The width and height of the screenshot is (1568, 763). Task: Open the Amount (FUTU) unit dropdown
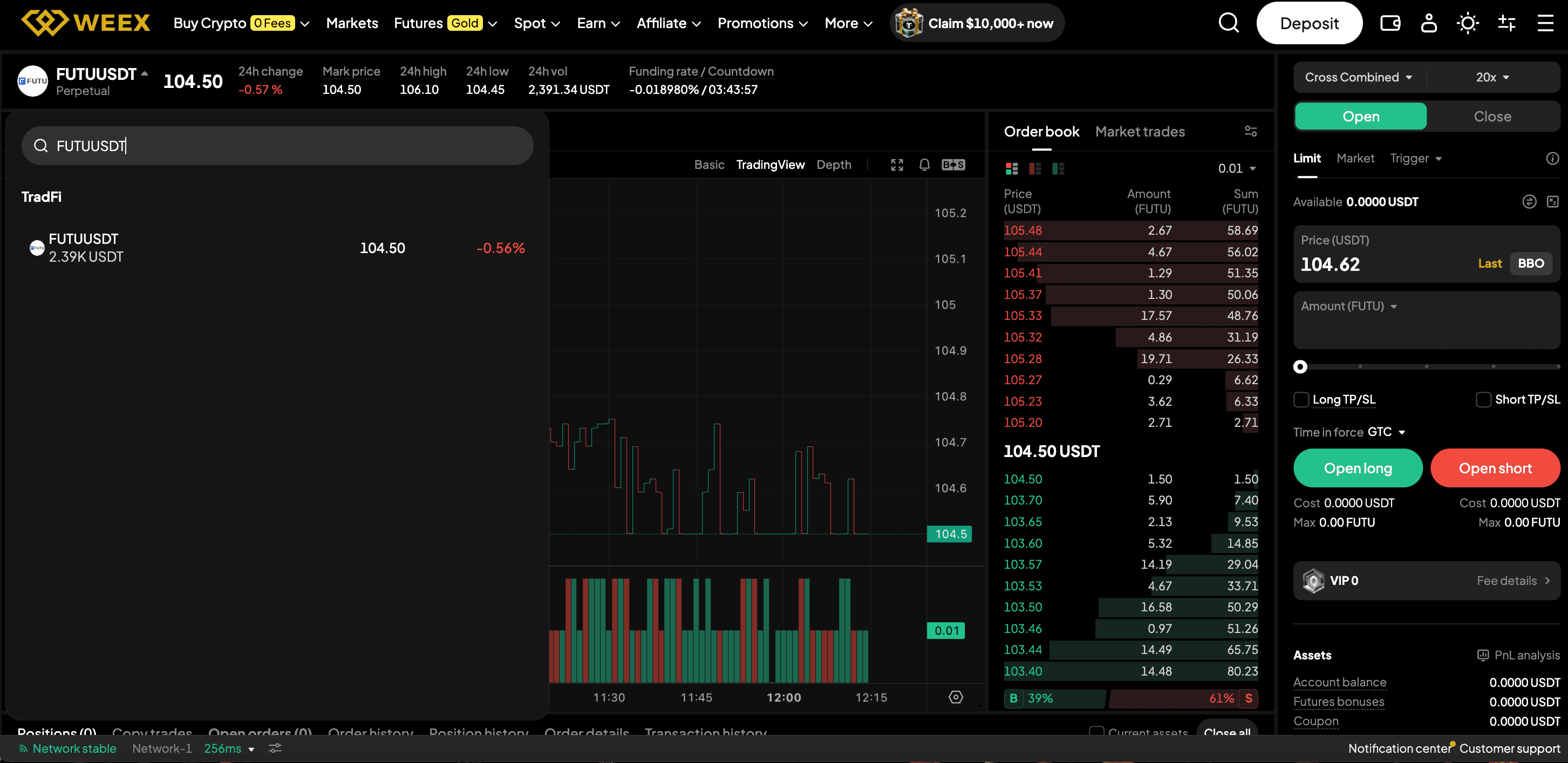point(1348,306)
